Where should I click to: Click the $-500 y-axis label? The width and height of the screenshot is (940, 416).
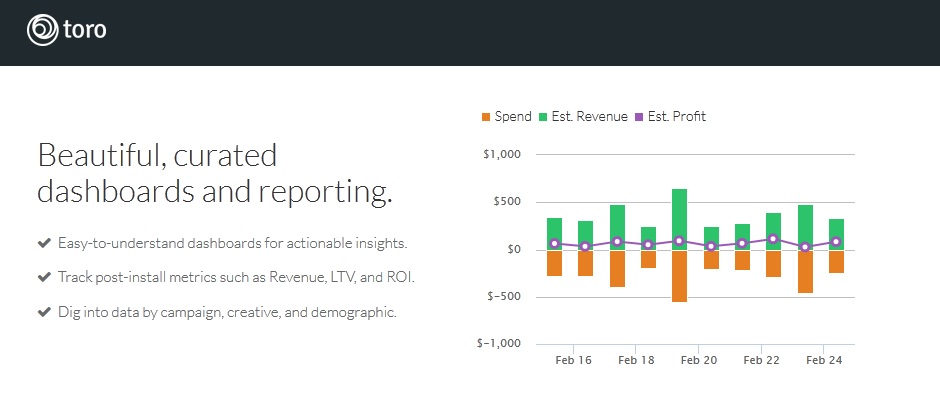pos(503,297)
